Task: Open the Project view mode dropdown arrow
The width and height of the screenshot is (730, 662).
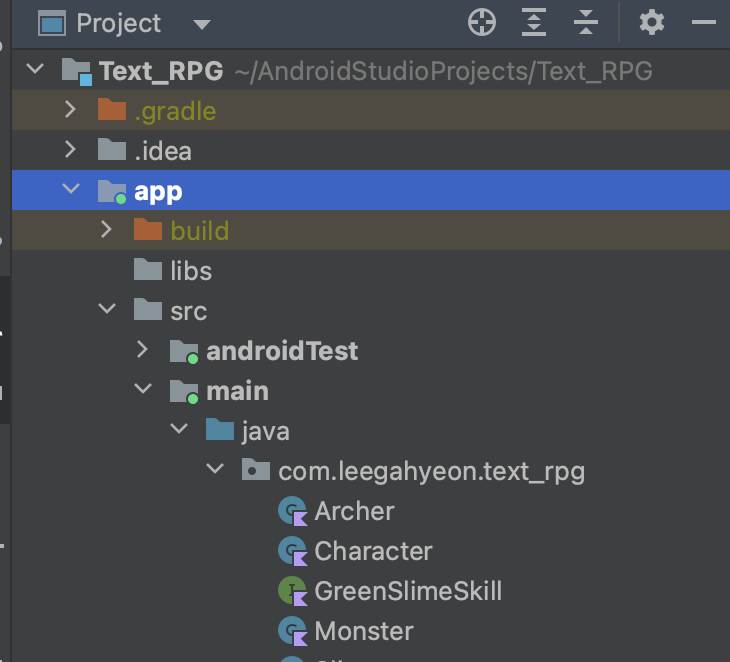Action: [202, 24]
